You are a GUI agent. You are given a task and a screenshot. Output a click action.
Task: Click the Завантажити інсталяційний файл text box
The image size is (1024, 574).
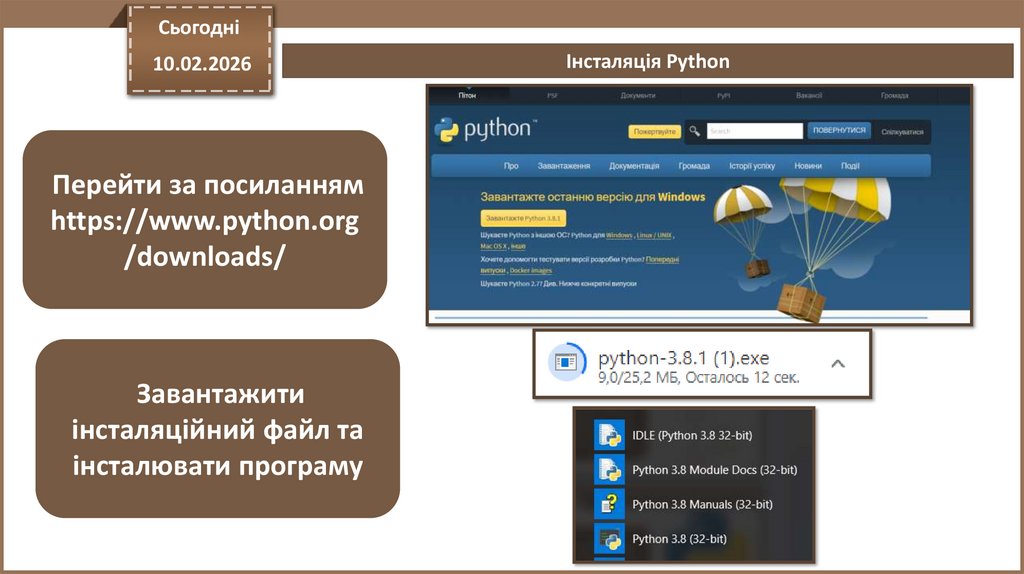pos(217,428)
